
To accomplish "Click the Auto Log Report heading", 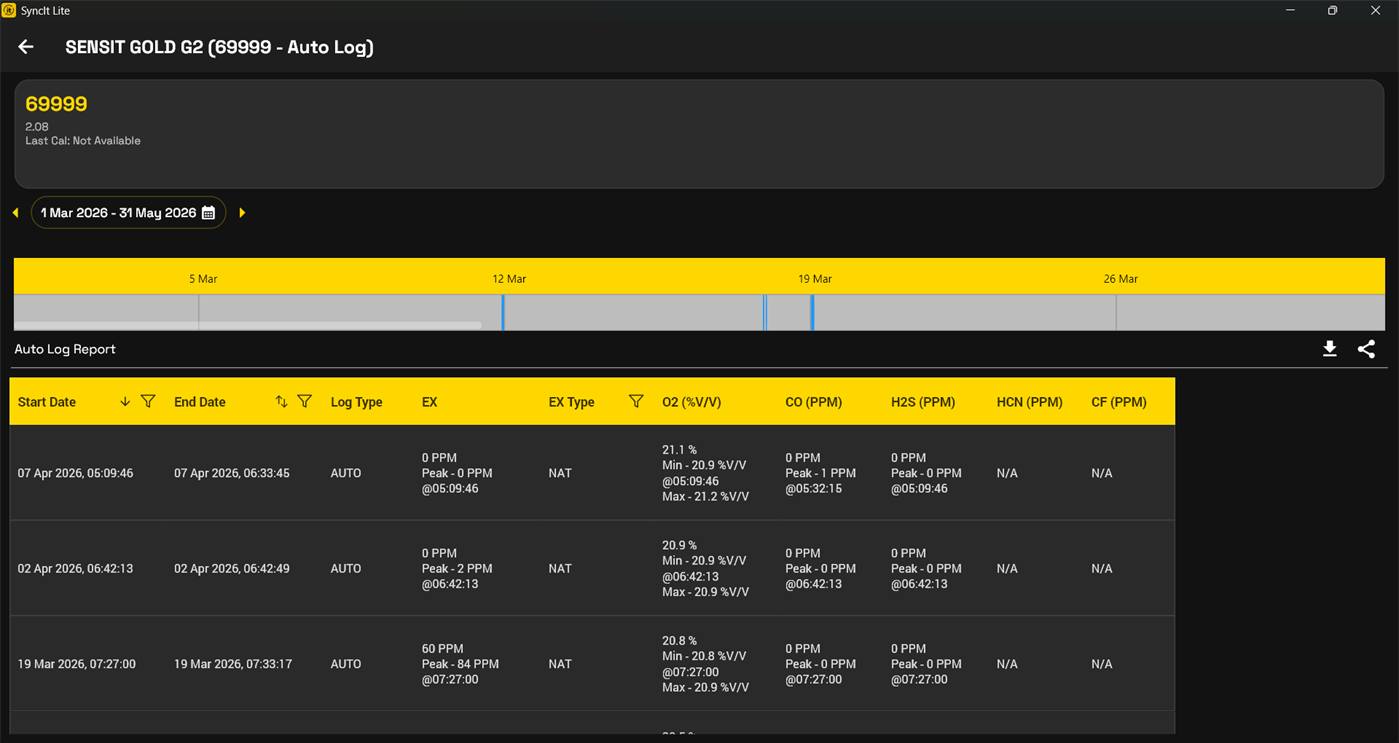I will [x=65, y=349].
